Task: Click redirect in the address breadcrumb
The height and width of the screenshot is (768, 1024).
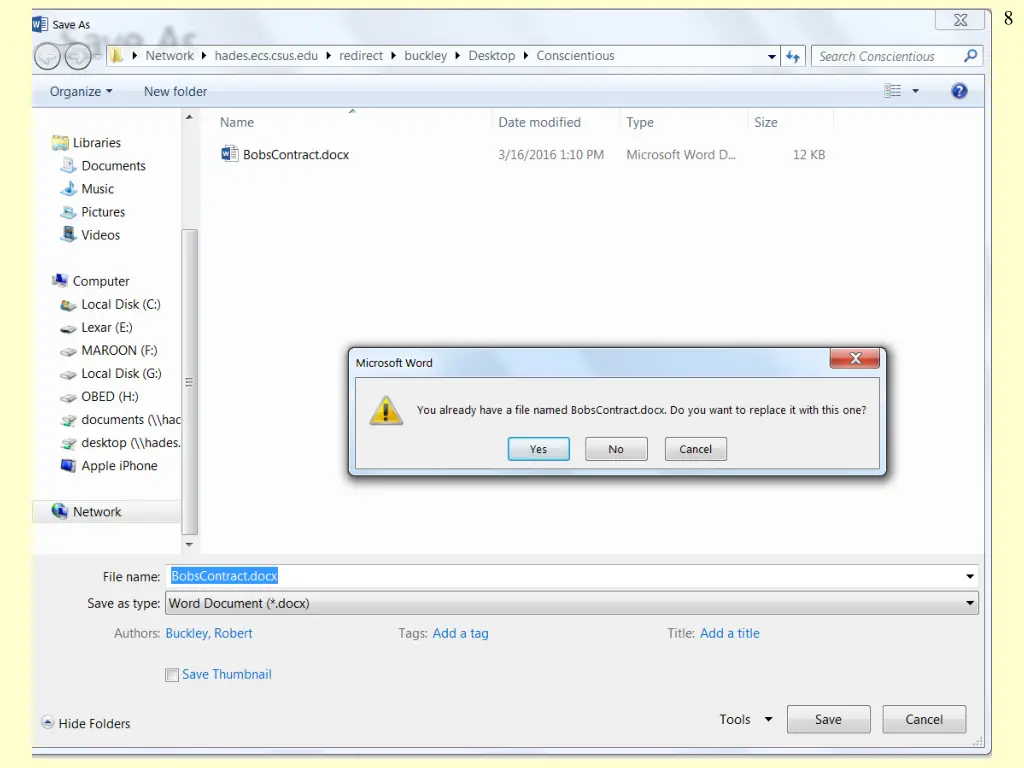Action: (x=360, y=56)
